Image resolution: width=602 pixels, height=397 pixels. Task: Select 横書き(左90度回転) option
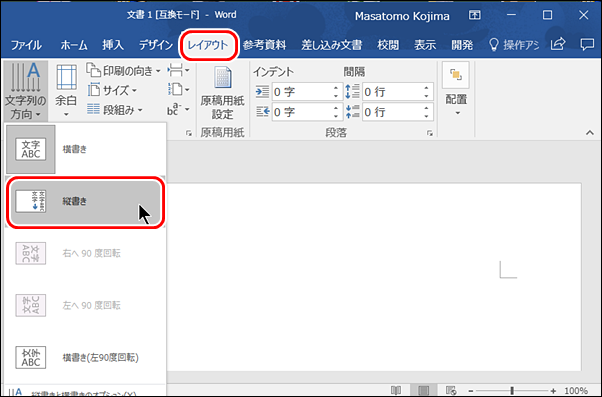coord(85,358)
